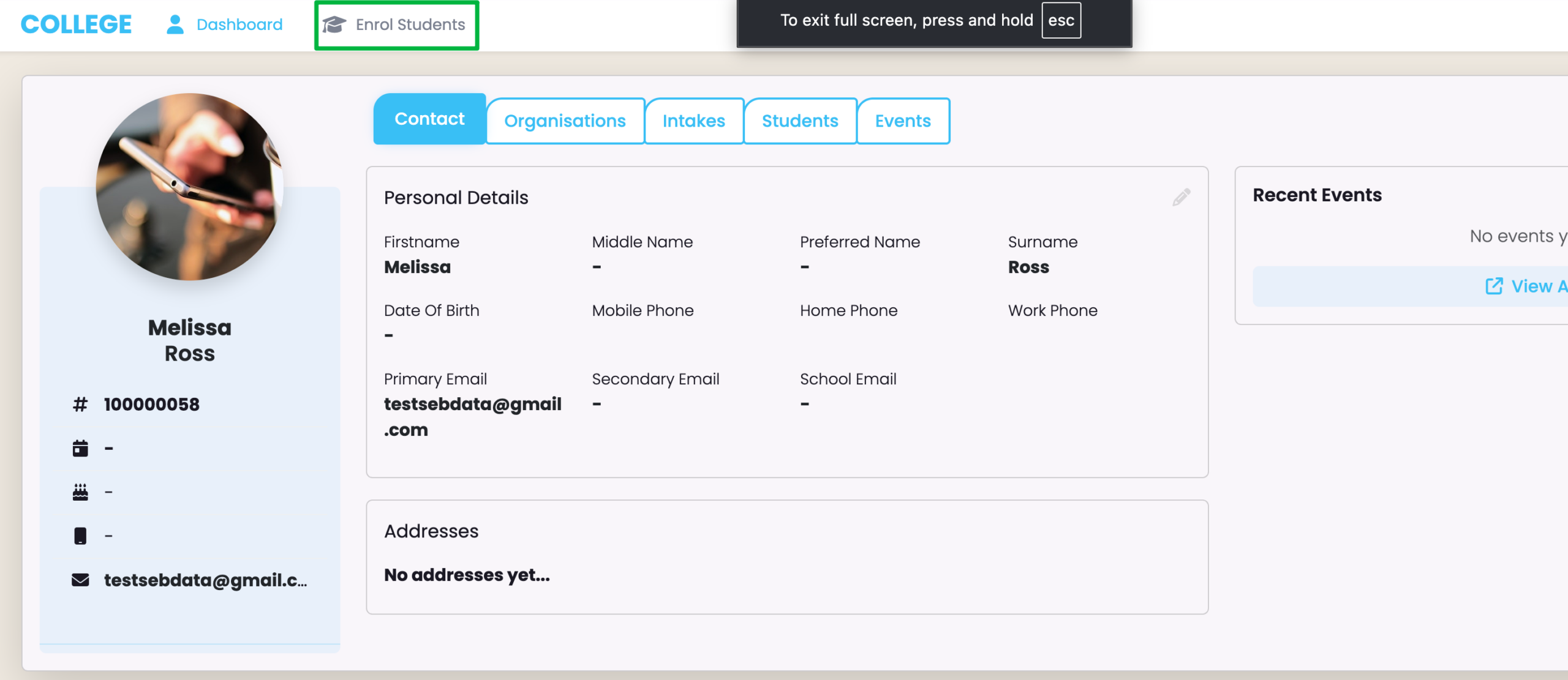Click the envelope email icon in sidebar
Viewport: 1568px width, 680px height.
(x=80, y=580)
